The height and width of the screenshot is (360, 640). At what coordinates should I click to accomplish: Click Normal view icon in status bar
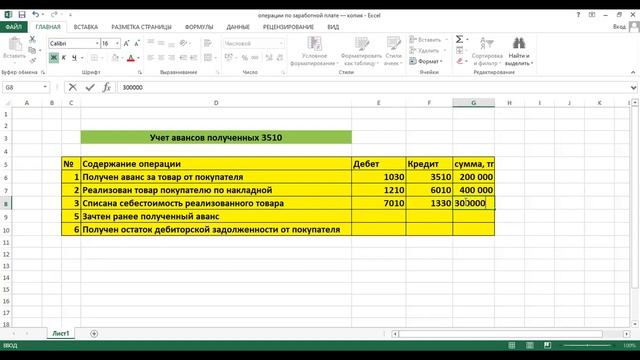[511, 345]
